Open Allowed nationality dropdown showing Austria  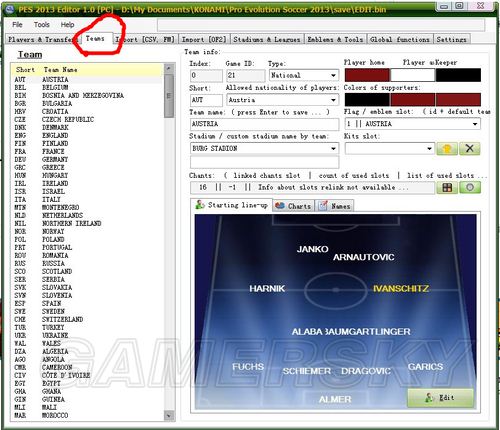click(333, 100)
